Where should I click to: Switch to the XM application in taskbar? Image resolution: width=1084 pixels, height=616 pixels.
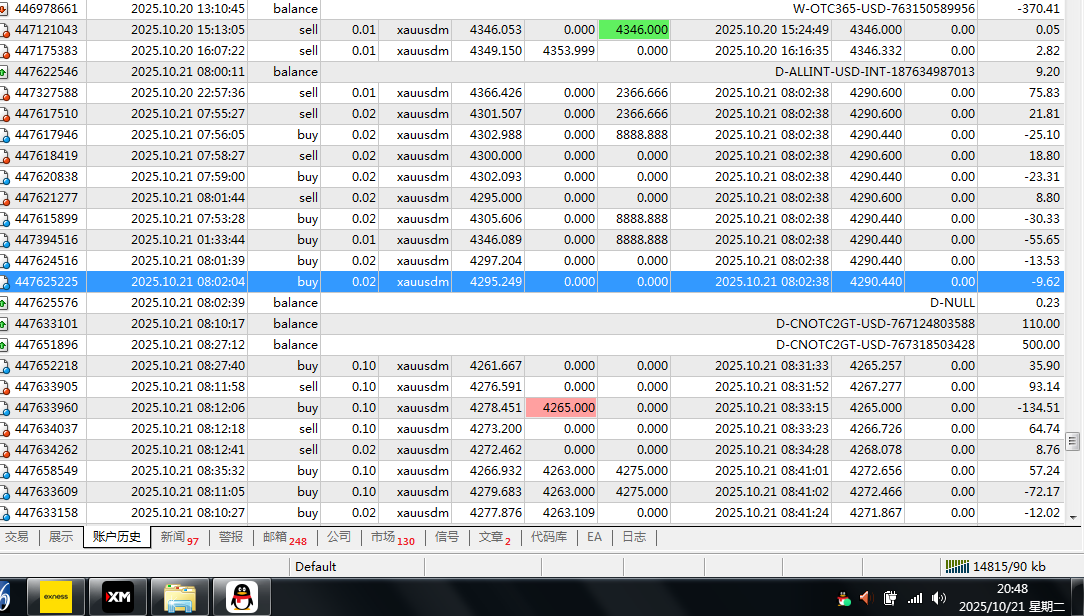[x=118, y=597]
